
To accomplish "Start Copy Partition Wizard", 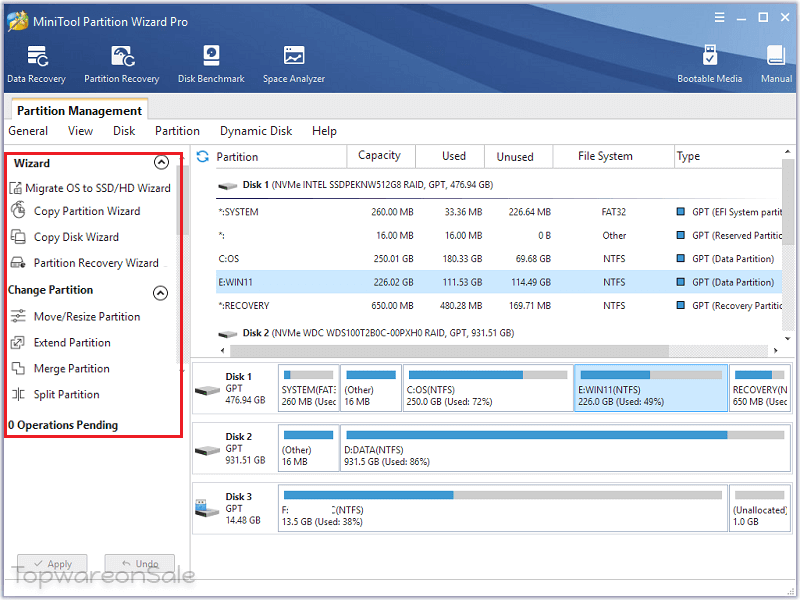I will click(76, 211).
